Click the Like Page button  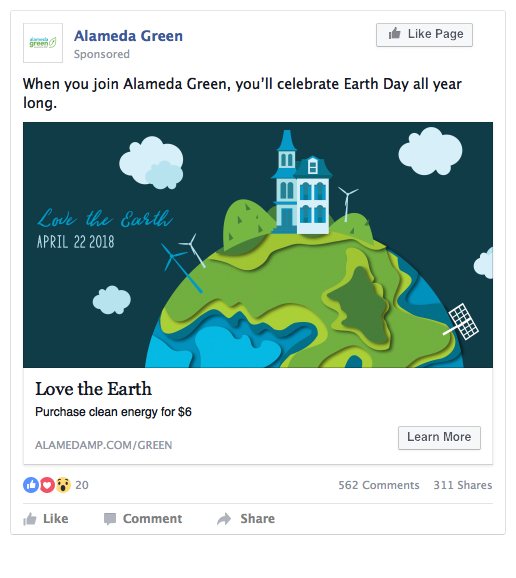[x=424, y=35]
